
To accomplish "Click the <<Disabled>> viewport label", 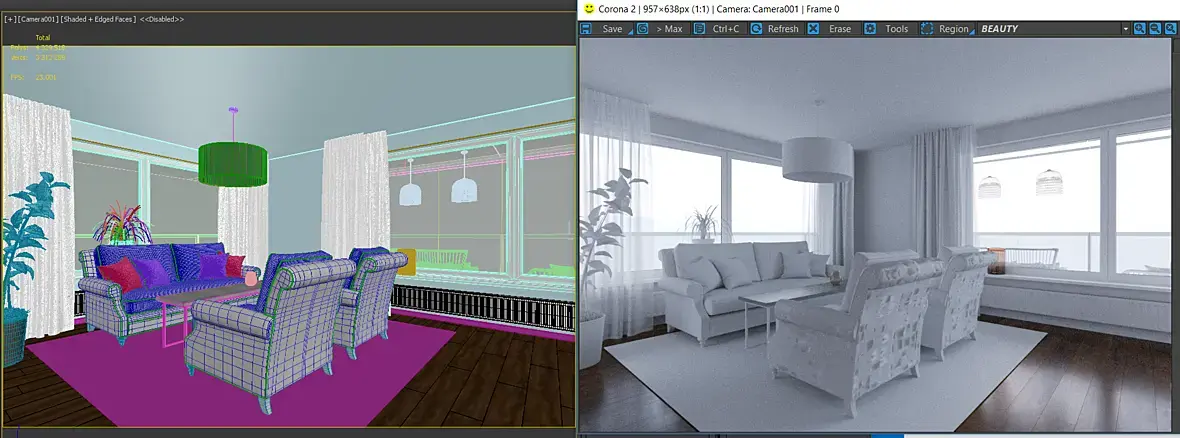I will [162, 19].
